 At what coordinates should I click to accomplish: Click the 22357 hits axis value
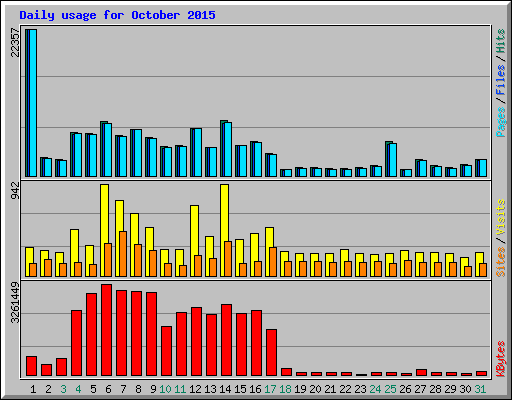point(15,43)
